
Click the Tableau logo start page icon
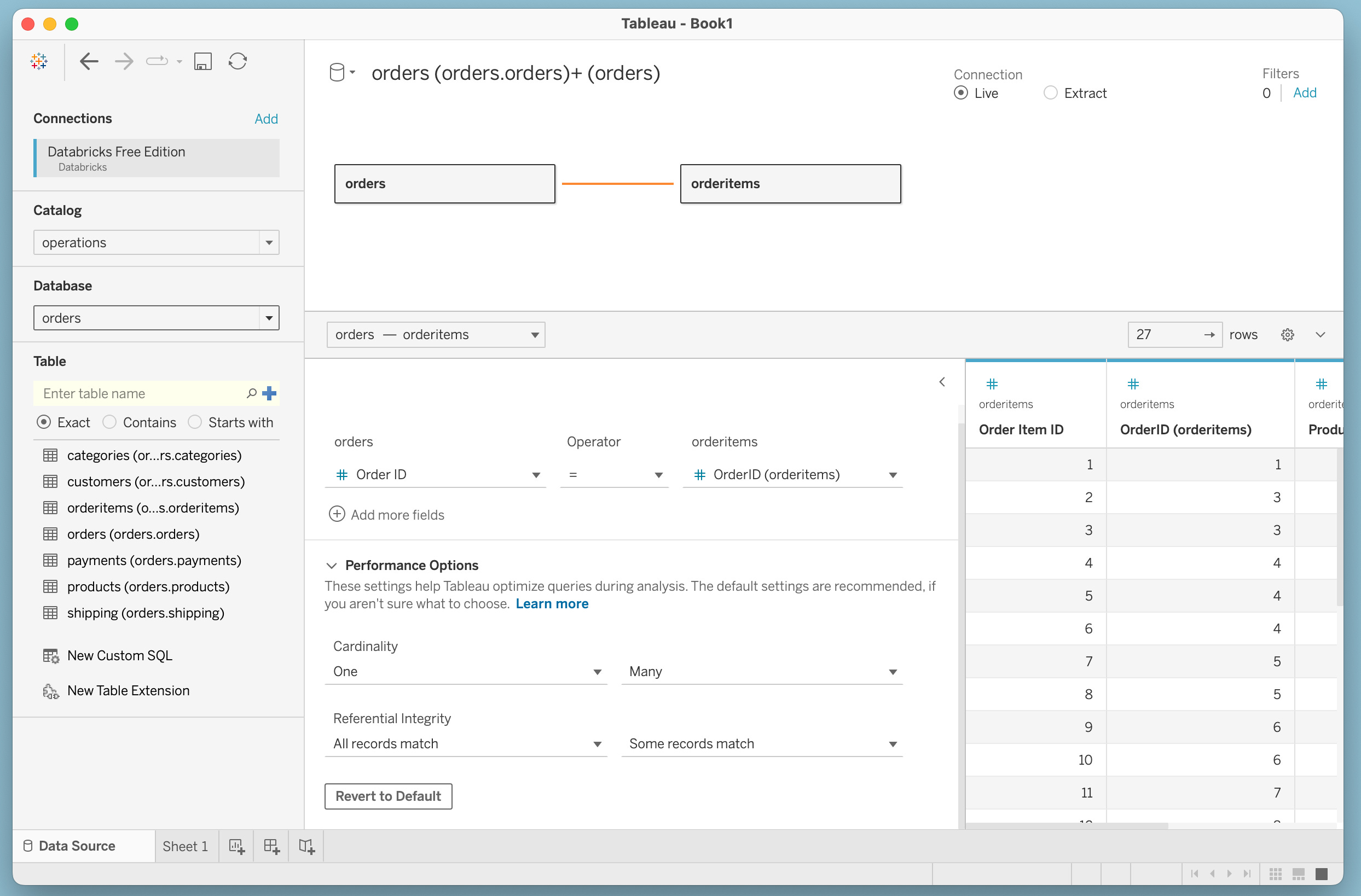point(39,61)
